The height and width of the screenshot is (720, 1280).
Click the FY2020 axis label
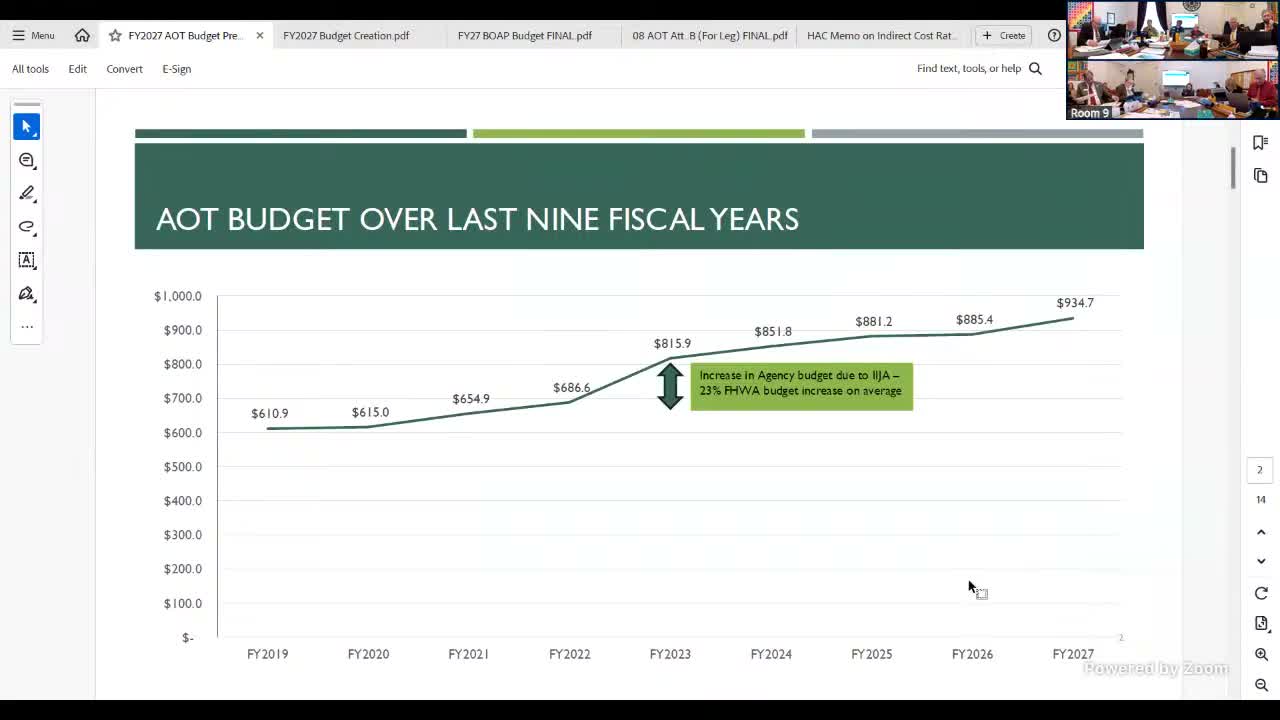tap(368, 654)
